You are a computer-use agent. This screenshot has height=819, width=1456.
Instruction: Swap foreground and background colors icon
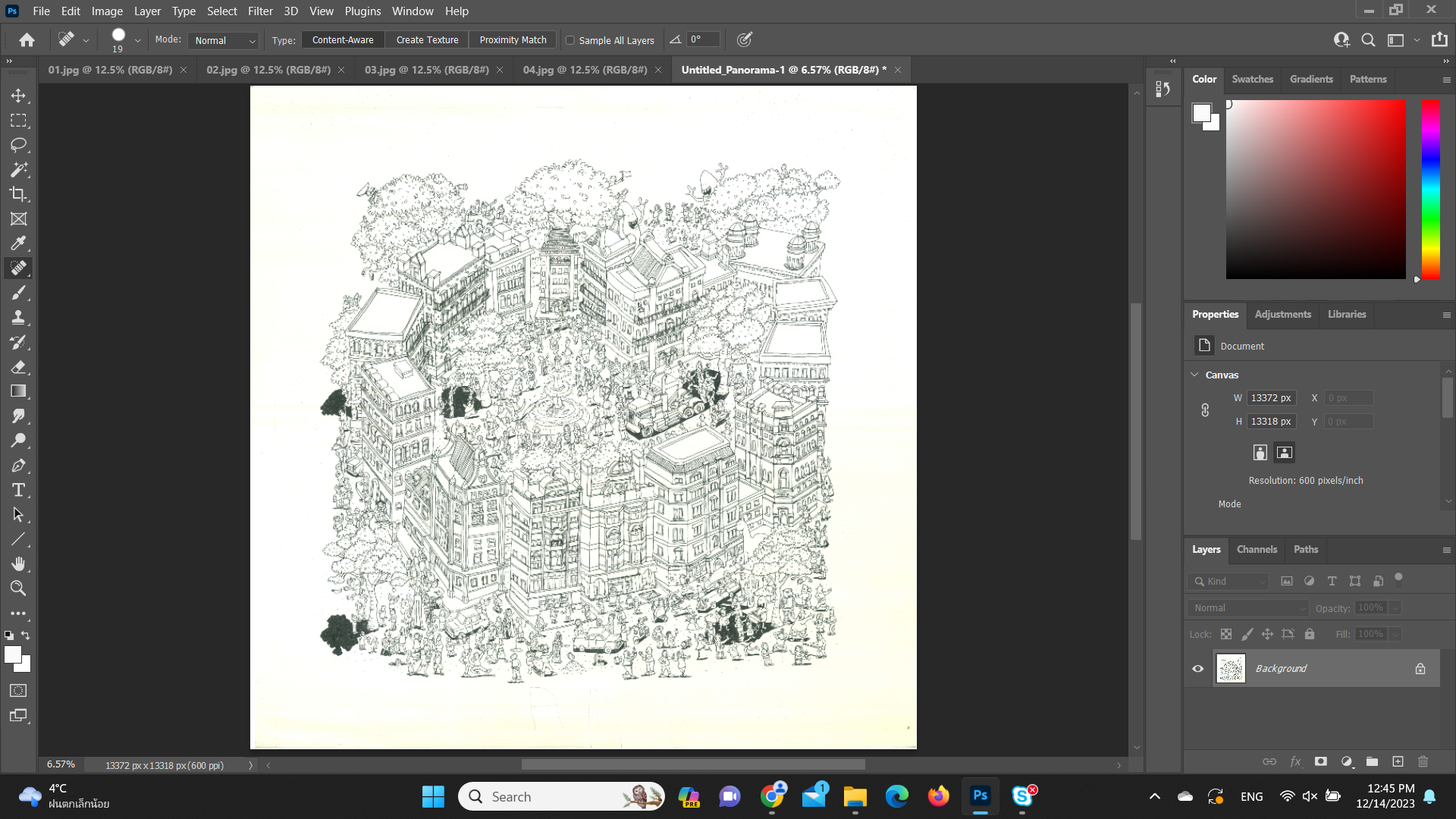pyautogui.click(x=26, y=635)
